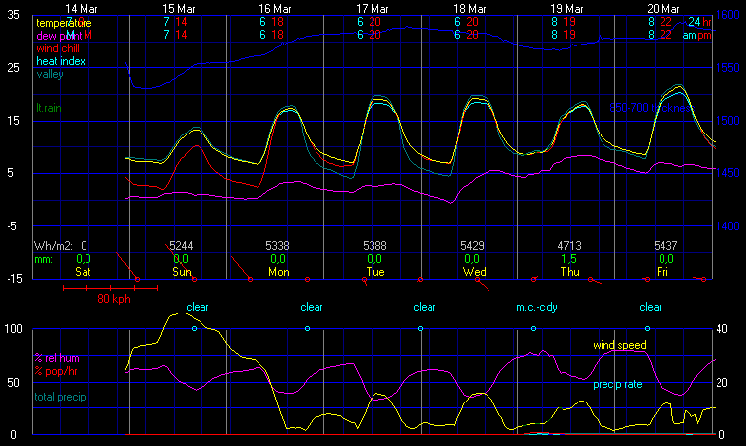Screen dimensions: 746x446
Task: Click the Thu 1.5 mm rainfall value
Action: [568, 258]
